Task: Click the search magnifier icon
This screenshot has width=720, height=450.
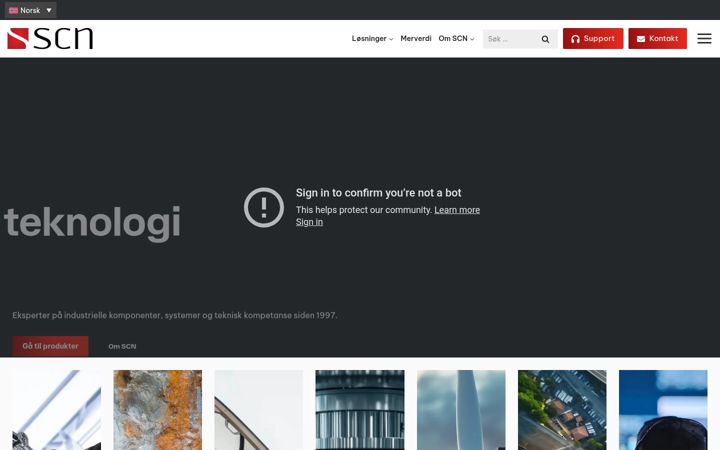Action: (x=545, y=39)
